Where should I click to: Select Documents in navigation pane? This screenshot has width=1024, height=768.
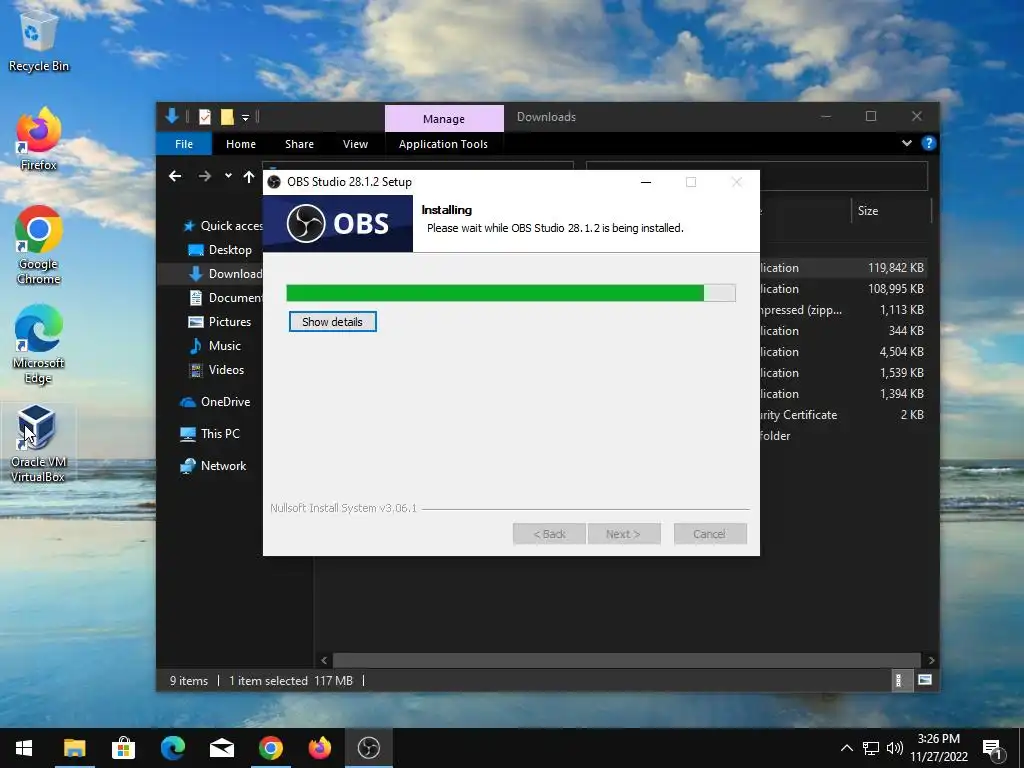(x=226, y=298)
